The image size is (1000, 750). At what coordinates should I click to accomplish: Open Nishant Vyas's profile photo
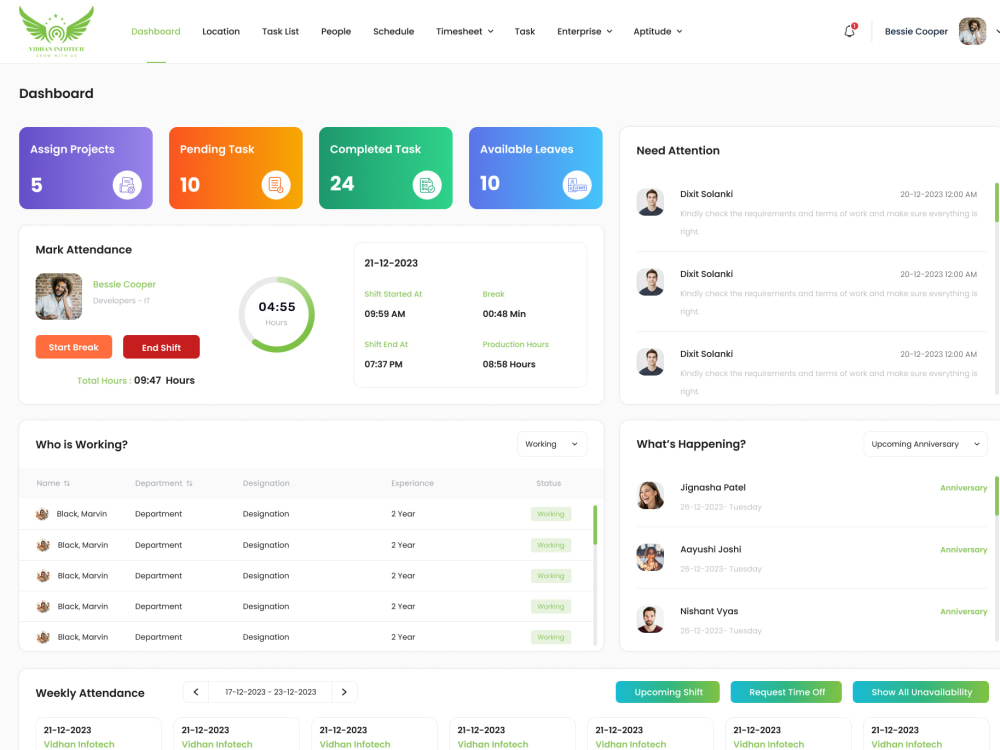(x=650, y=619)
